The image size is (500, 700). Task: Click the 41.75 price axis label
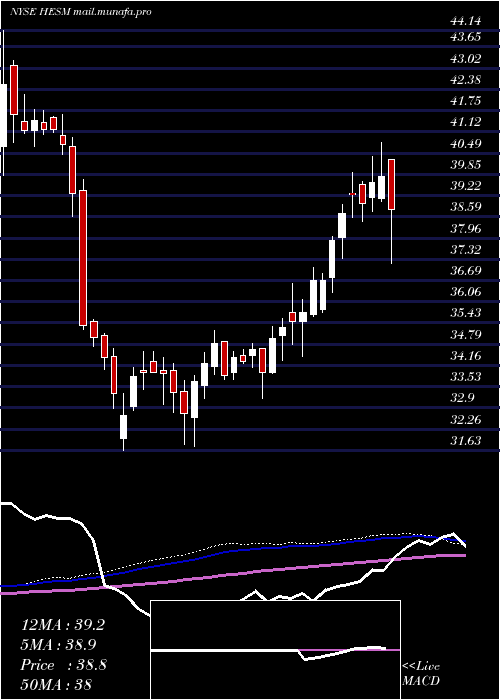[466, 100]
